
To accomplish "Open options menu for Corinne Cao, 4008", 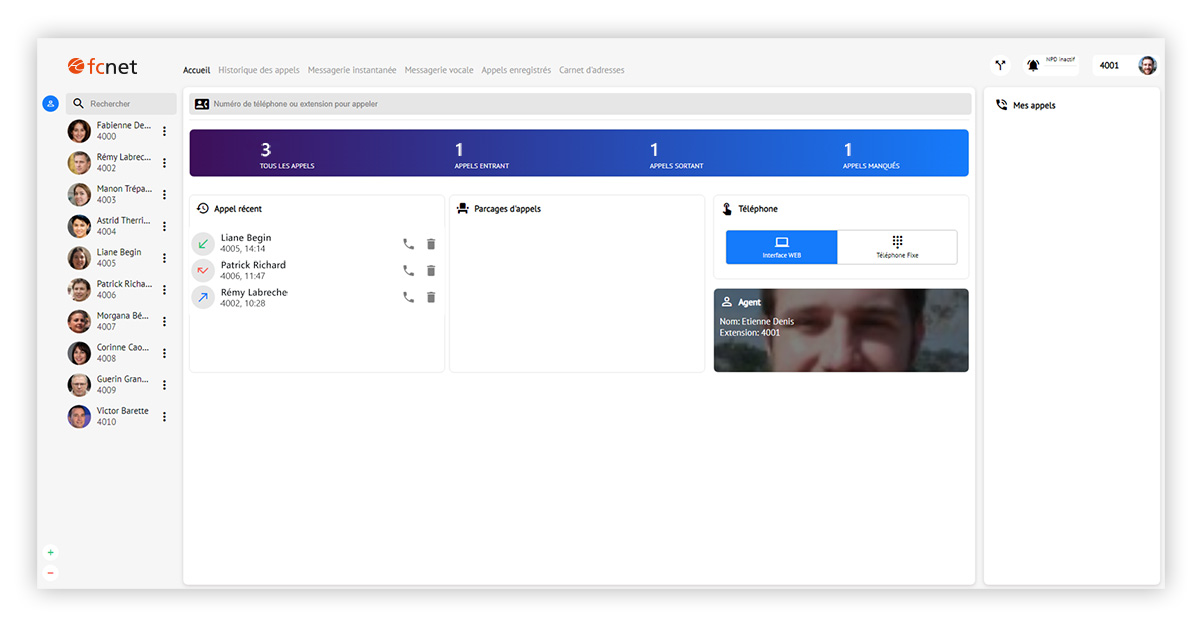I will point(164,353).
